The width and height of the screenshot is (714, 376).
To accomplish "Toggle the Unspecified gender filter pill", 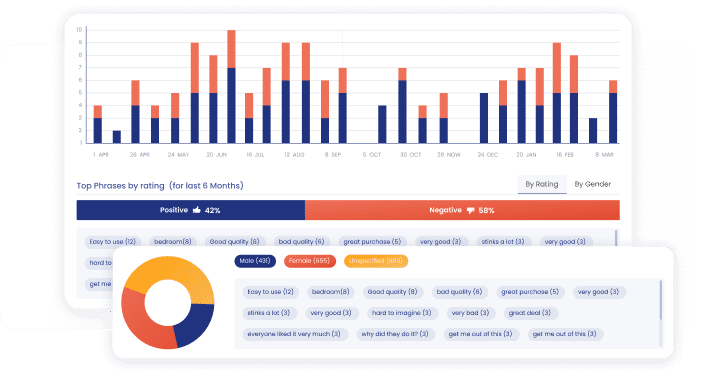I will pyautogui.click(x=376, y=261).
